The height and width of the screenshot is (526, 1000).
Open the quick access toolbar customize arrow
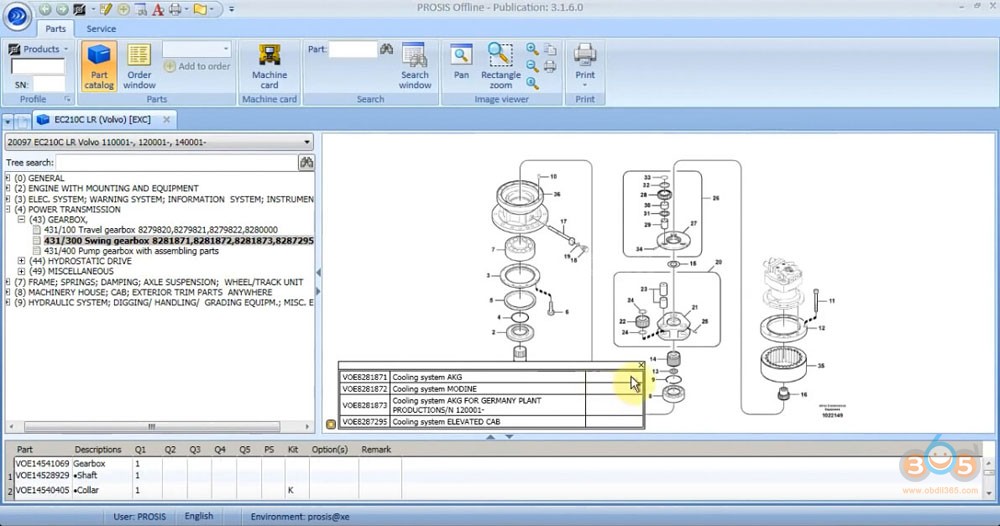click(232, 10)
